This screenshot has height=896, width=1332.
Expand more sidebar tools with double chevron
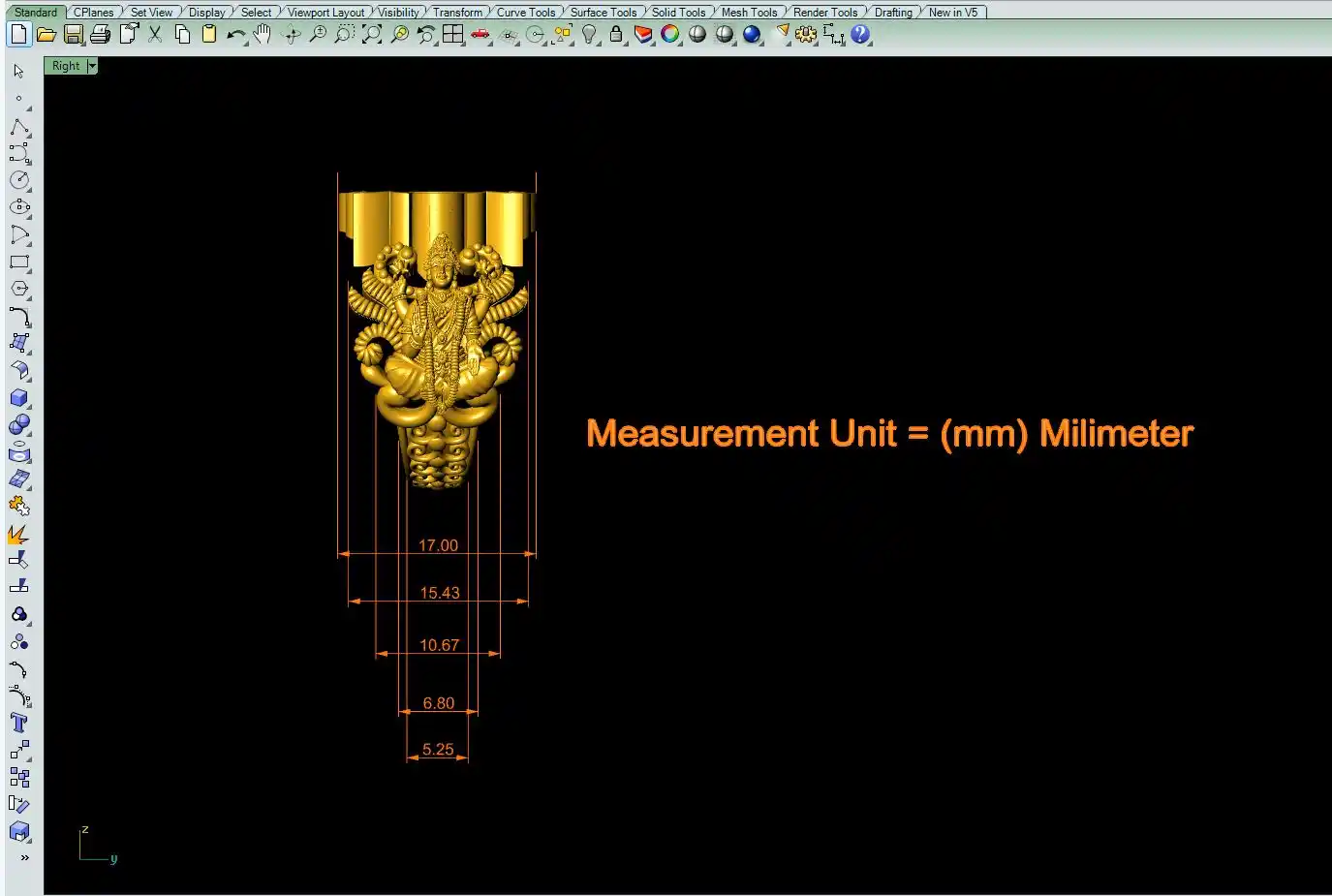(24, 857)
